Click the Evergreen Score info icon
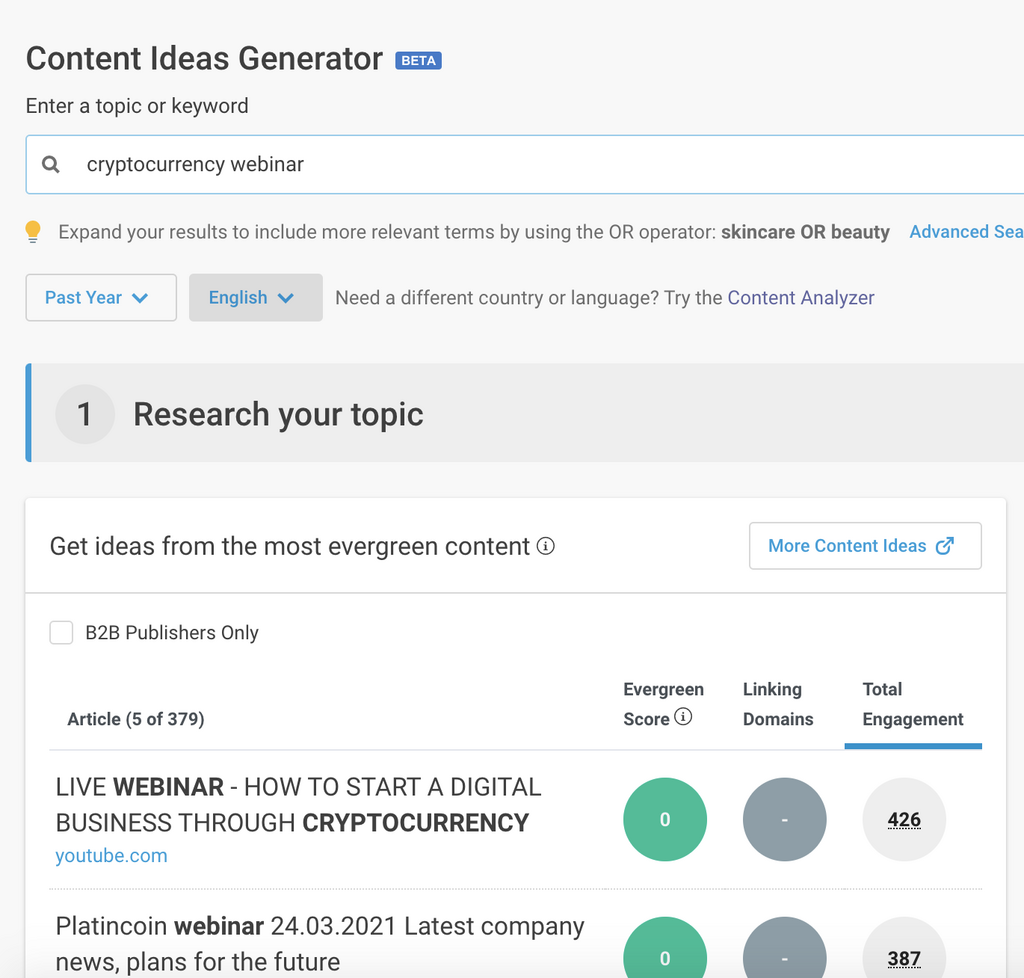The height and width of the screenshot is (978, 1024). click(683, 717)
